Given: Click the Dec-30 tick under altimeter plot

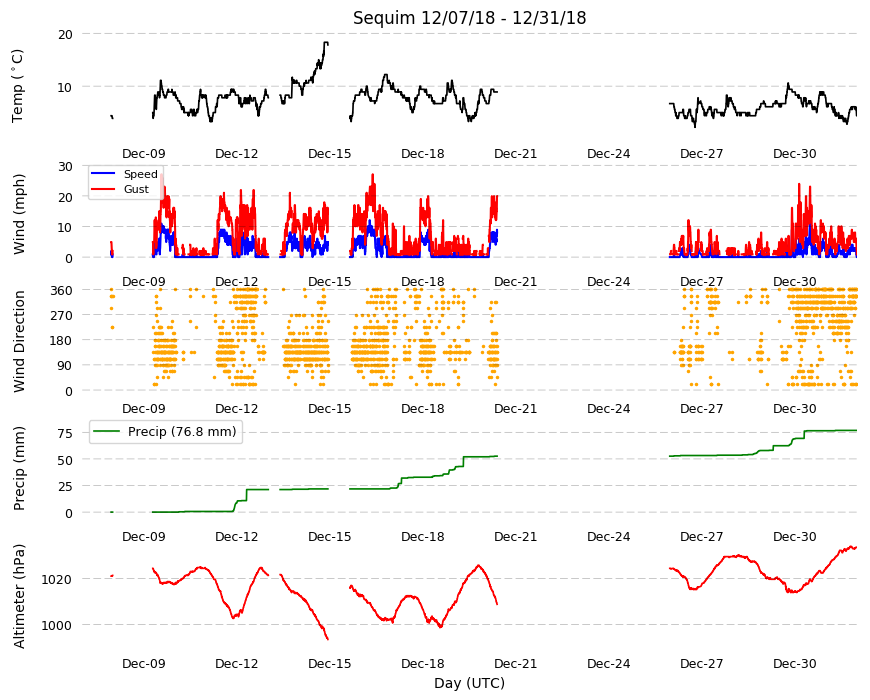Looking at the screenshot, I should coord(795,663).
